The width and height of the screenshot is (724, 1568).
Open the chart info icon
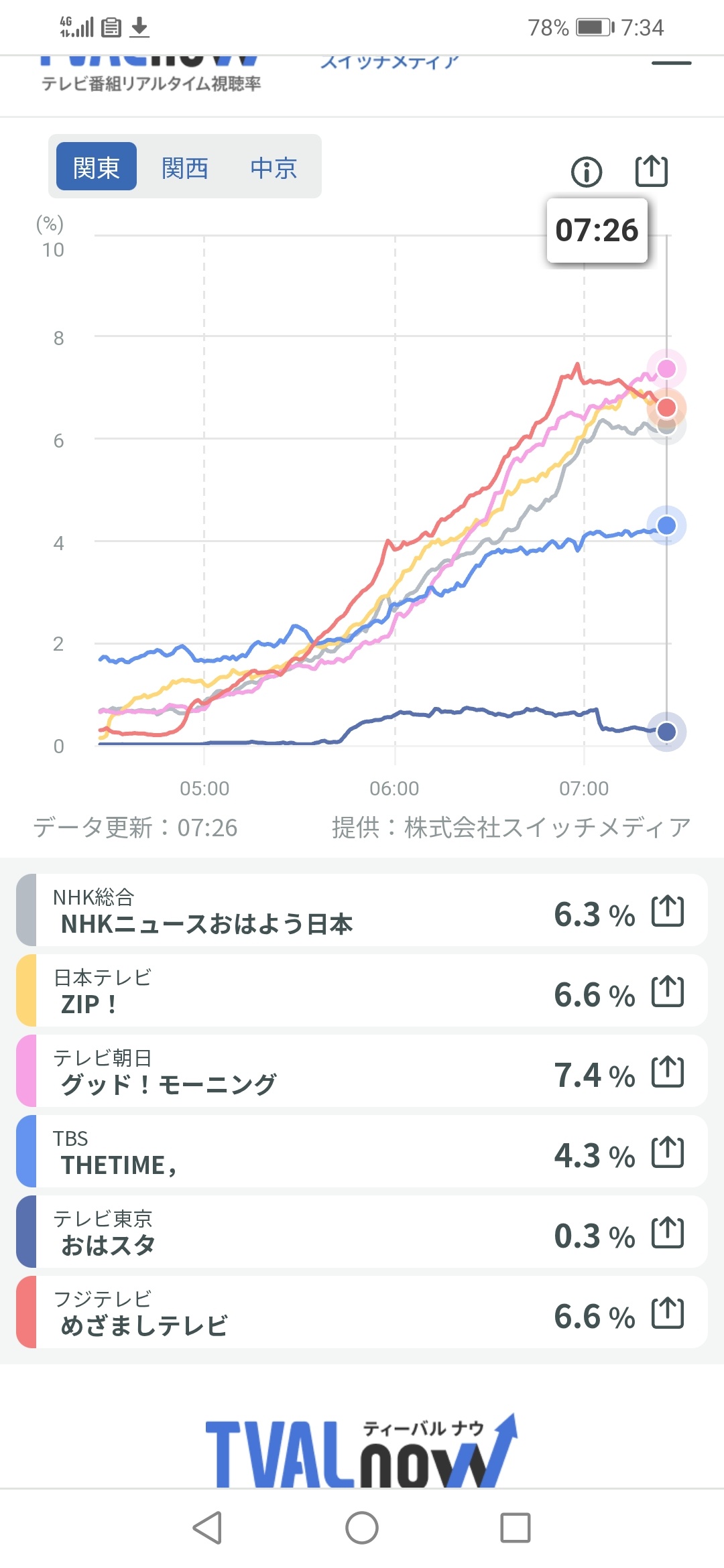(587, 172)
